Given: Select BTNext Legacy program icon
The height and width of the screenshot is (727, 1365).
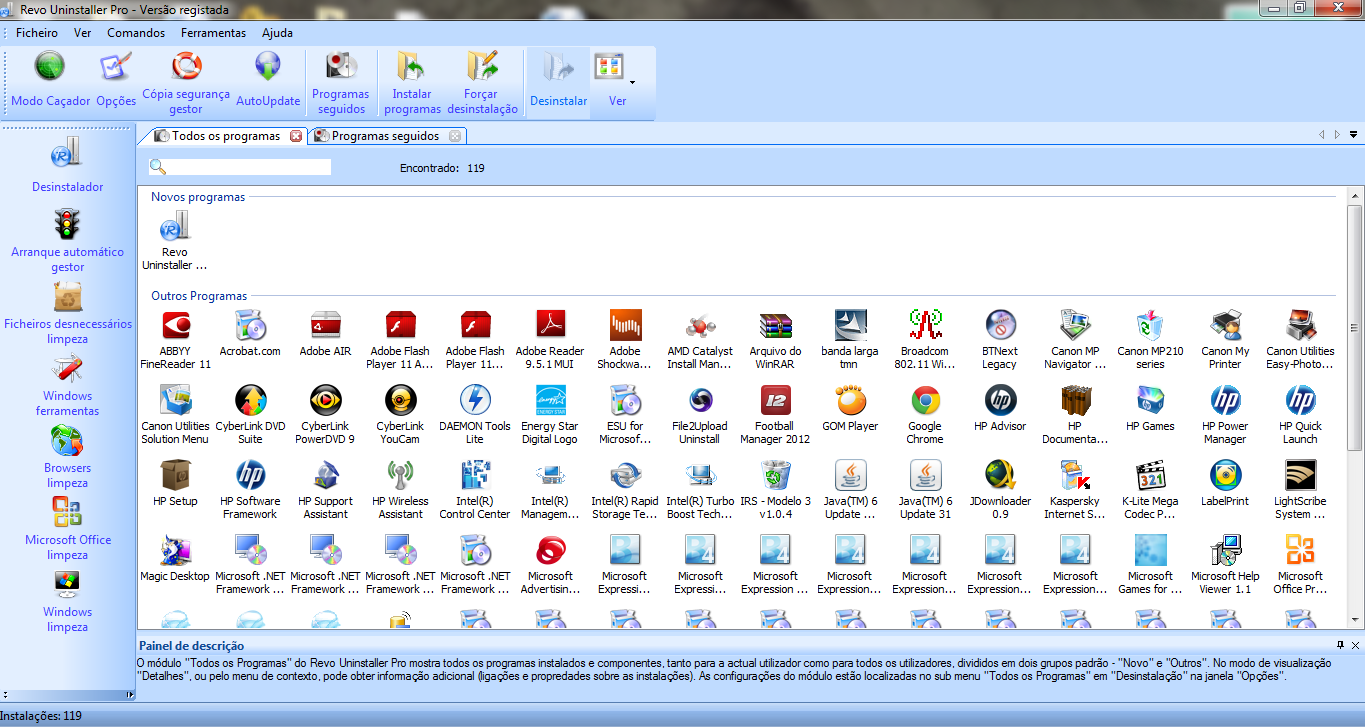Looking at the screenshot, I should click(x=1000, y=340).
